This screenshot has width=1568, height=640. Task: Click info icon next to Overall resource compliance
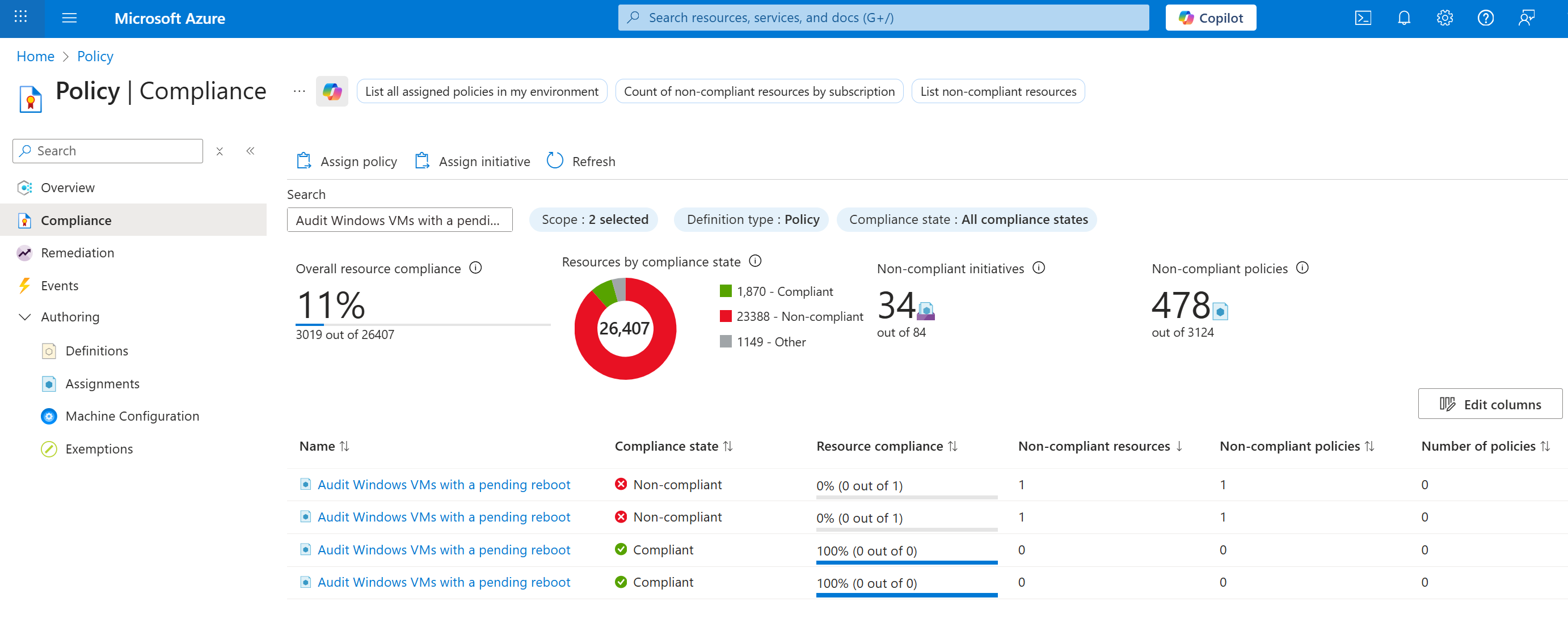pyautogui.click(x=475, y=268)
